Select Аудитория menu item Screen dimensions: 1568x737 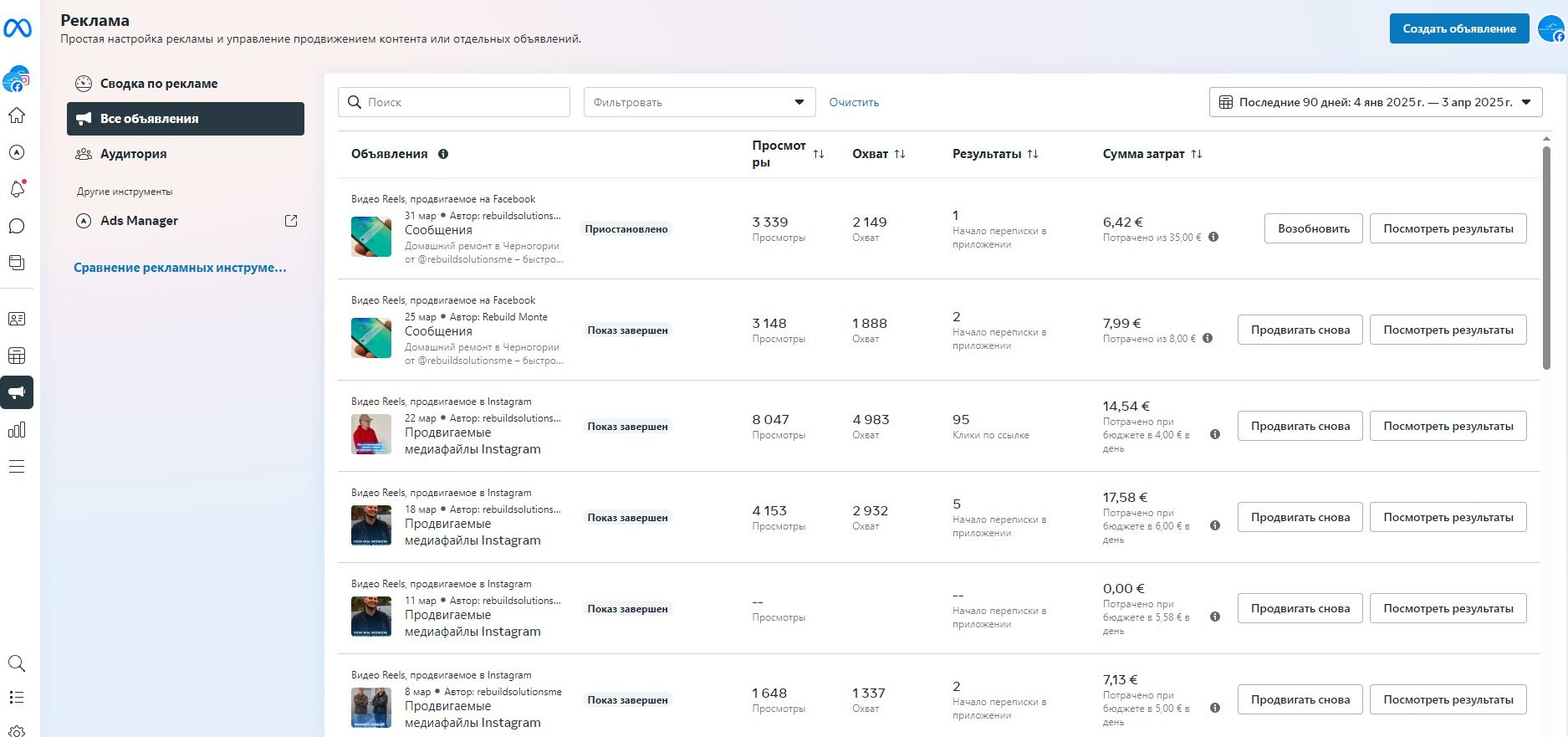pyautogui.click(x=134, y=154)
